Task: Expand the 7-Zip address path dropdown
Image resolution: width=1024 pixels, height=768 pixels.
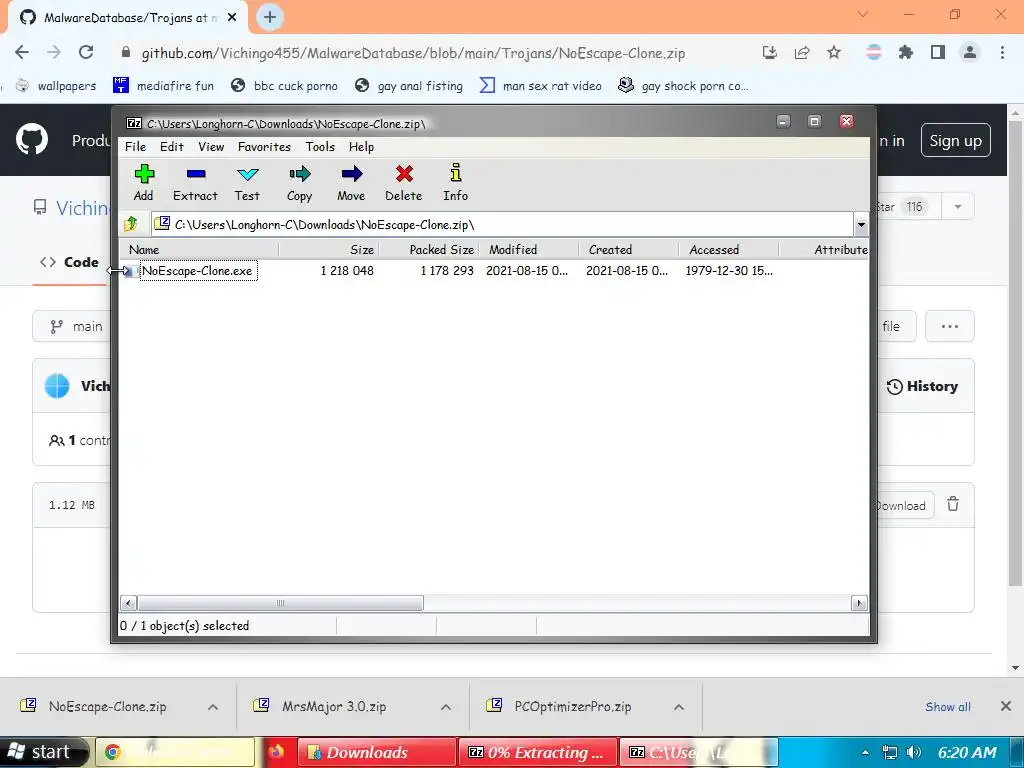Action: click(861, 225)
